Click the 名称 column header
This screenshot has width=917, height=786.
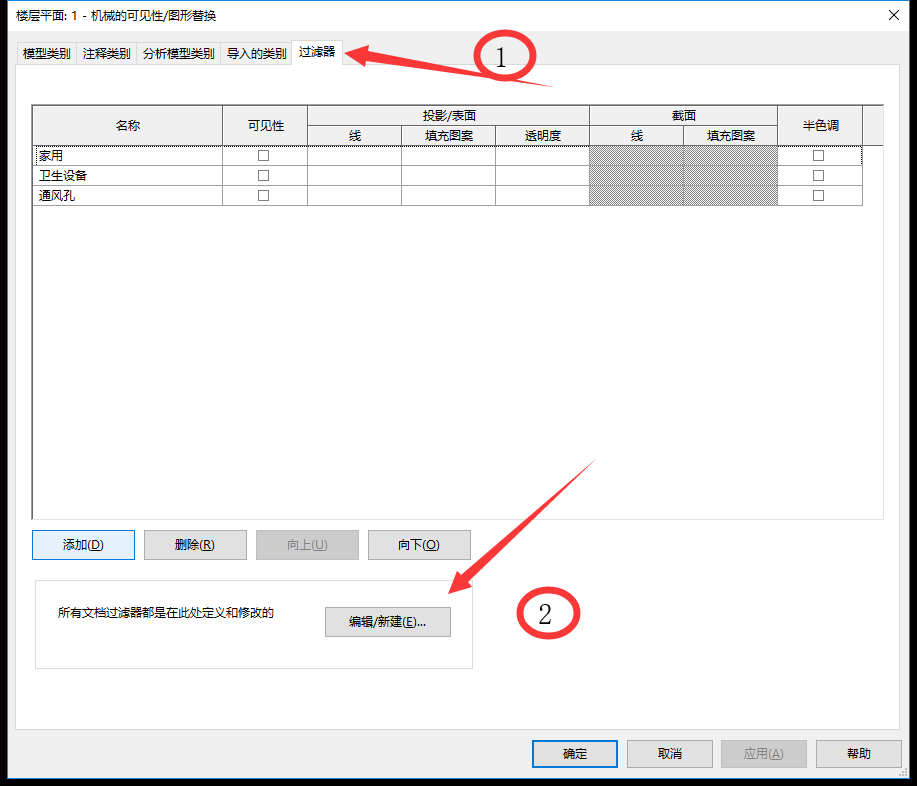(x=128, y=126)
